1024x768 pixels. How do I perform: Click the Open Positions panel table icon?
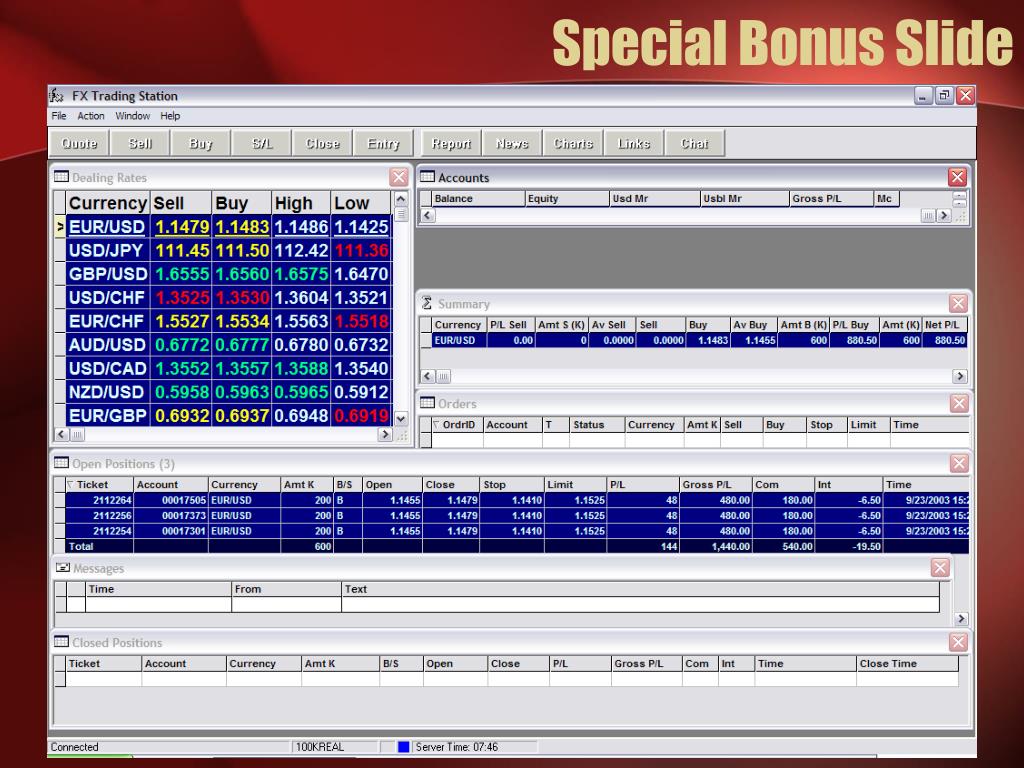click(x=61, y=462)
